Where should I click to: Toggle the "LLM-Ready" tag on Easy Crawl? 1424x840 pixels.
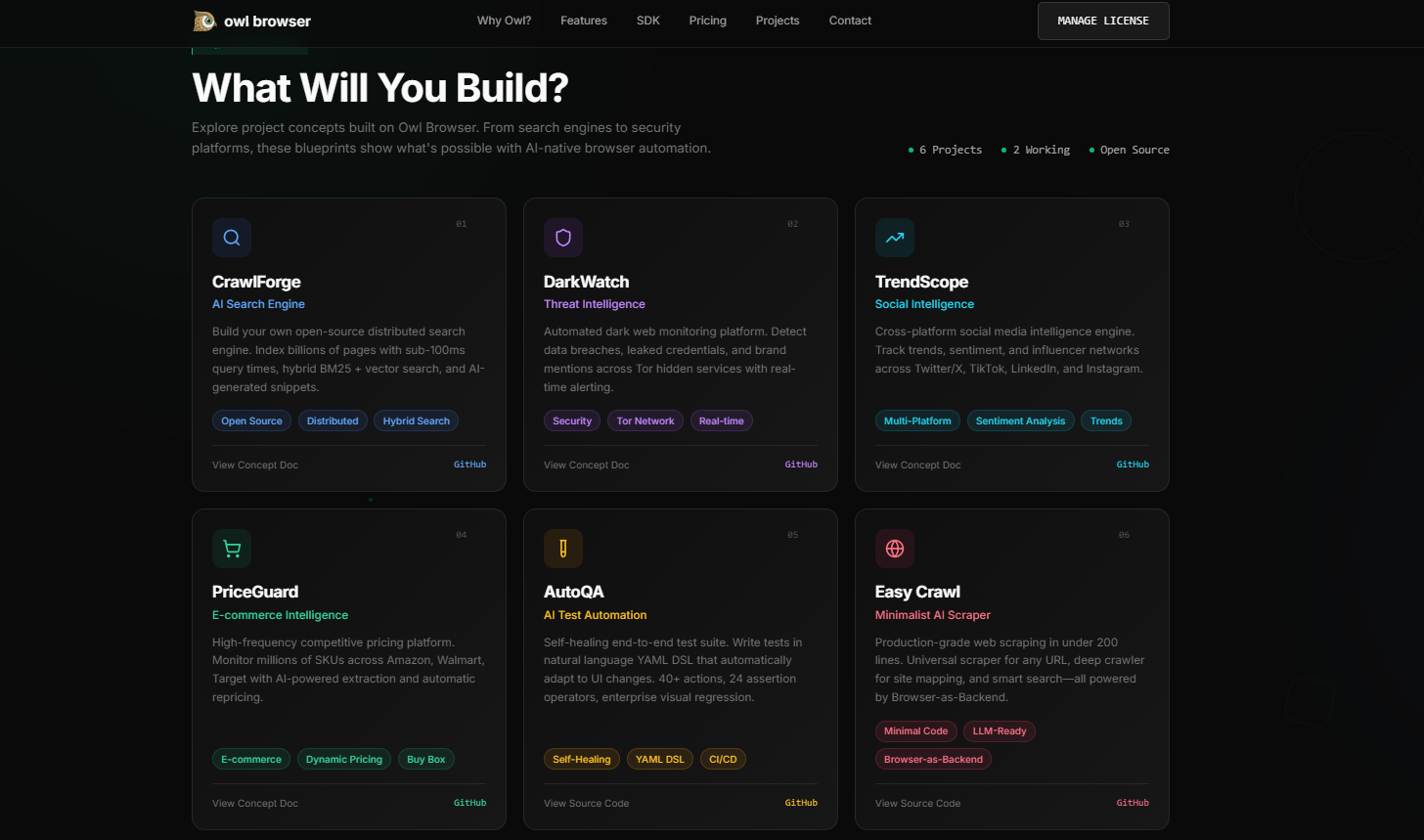point(999,730)
